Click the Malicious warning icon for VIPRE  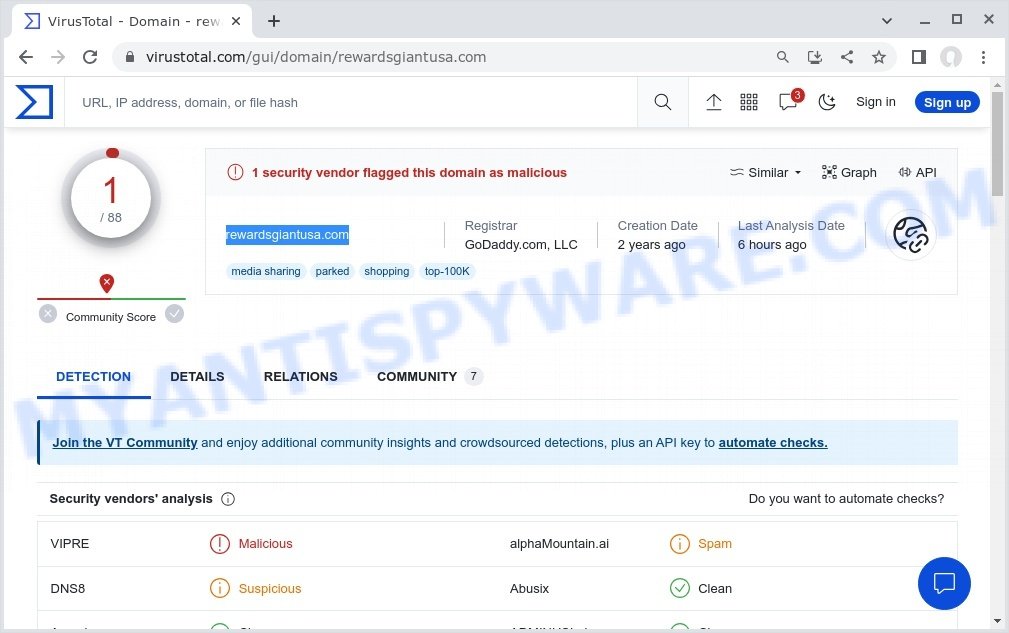[219, 544]
